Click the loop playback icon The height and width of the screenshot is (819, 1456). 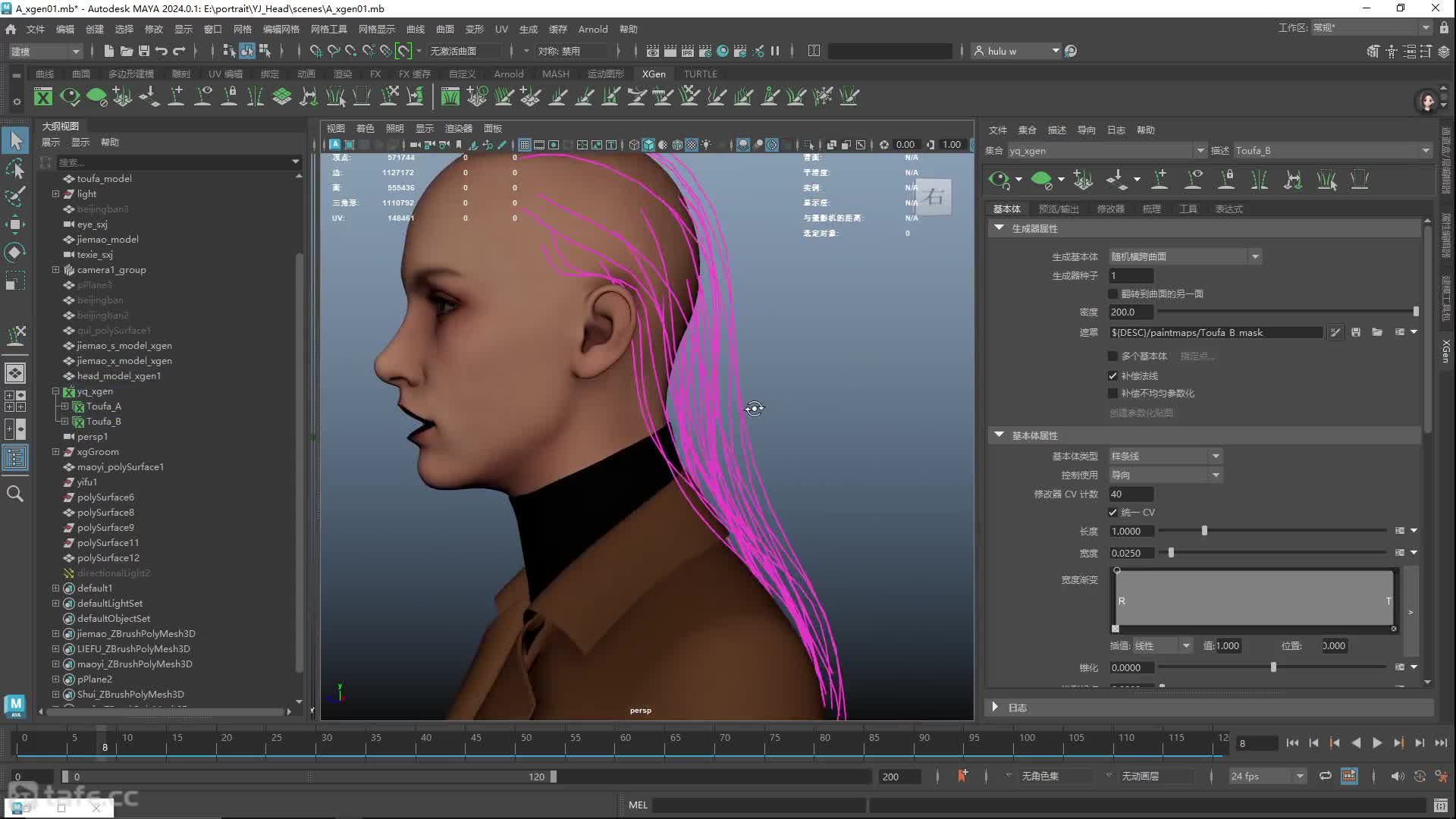[x=1325, y=776]
